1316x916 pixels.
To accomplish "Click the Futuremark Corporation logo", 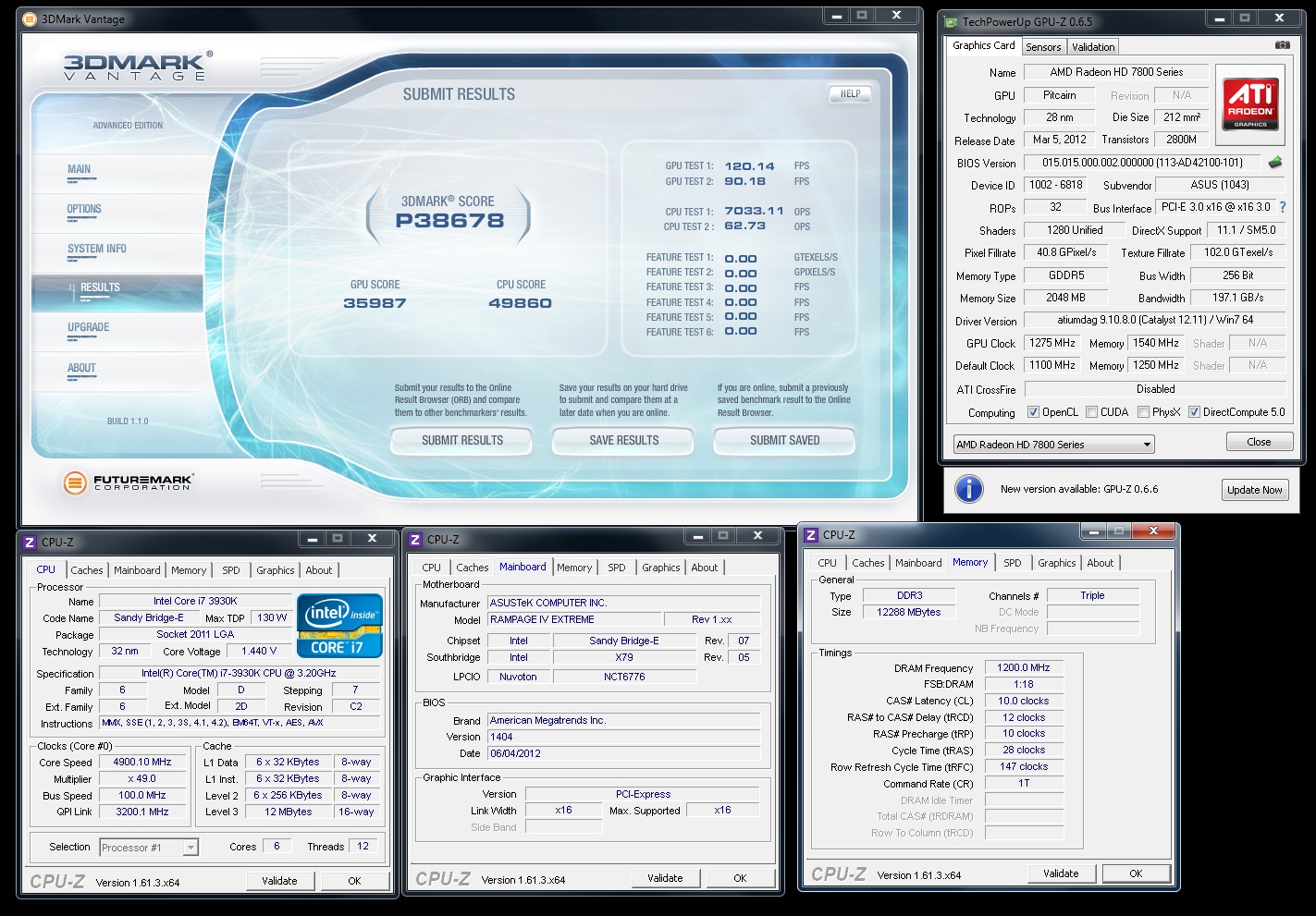I will tap(128, 482).
